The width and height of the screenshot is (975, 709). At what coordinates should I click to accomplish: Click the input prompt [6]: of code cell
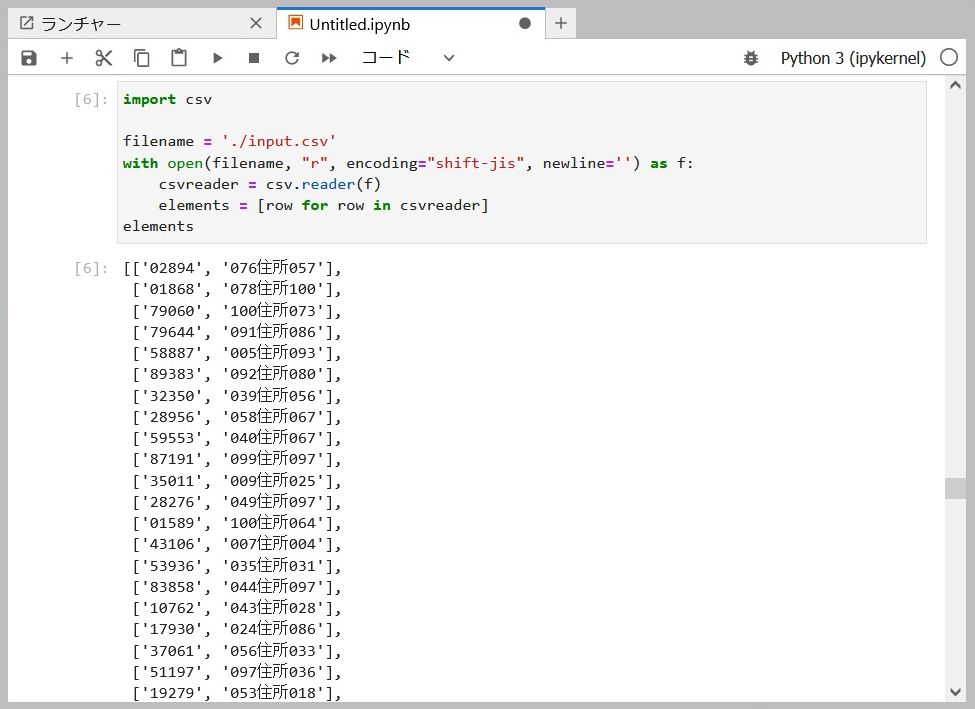[x=91, y=100]
